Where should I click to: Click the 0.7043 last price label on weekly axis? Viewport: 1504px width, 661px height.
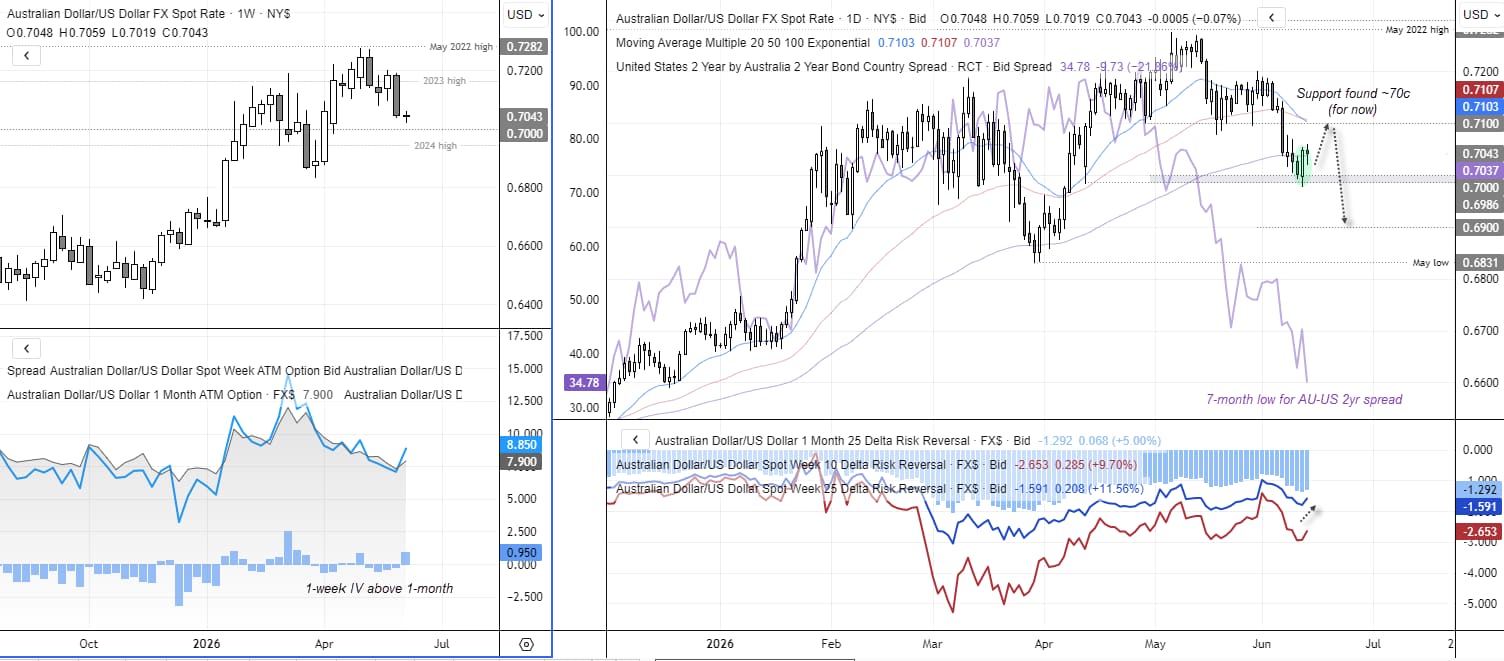tap(525, 117)
